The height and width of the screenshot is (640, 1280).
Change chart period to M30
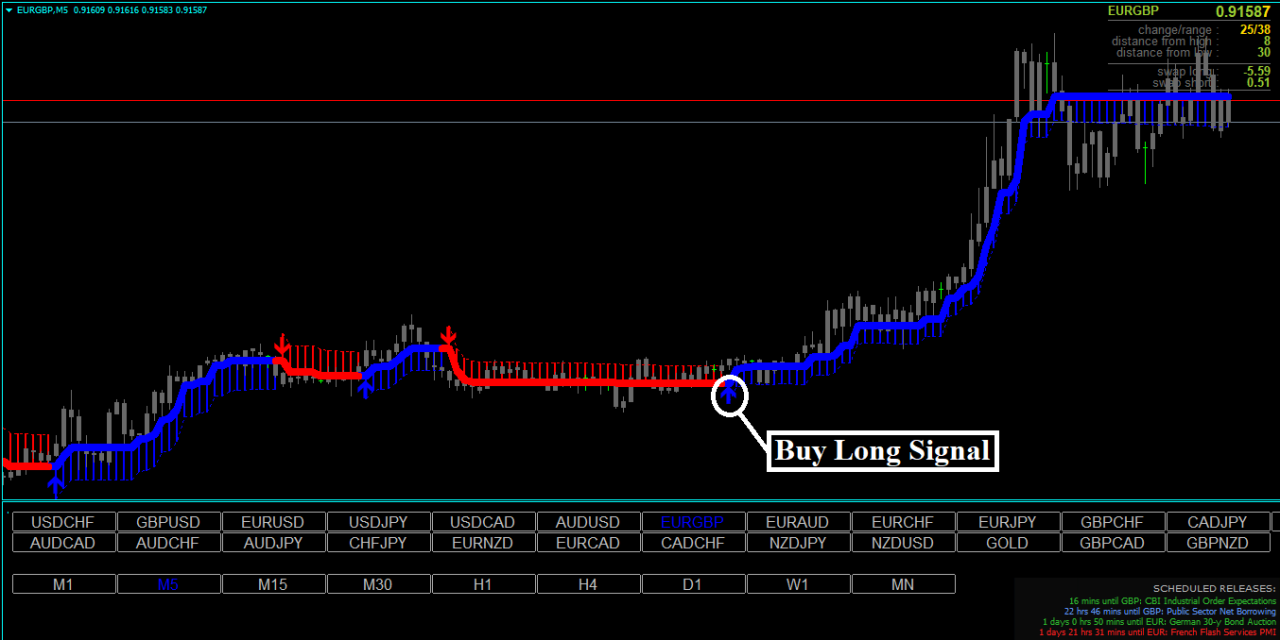pyautogui.click(x=379, y=584)
